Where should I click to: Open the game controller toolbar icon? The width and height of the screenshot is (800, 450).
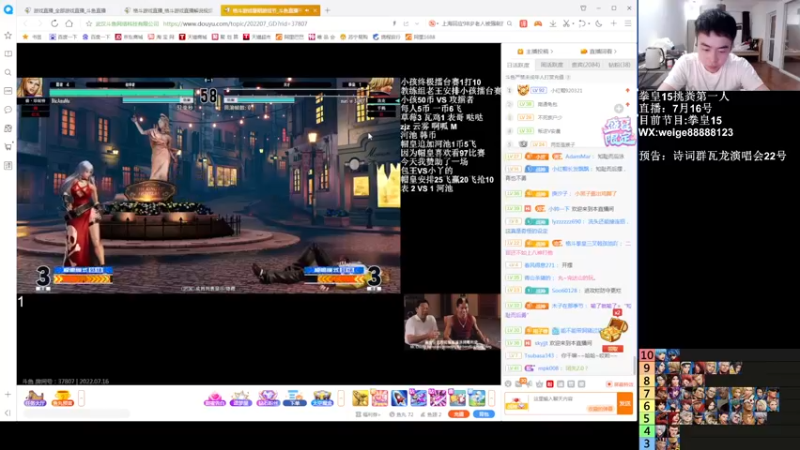point(538,23)
